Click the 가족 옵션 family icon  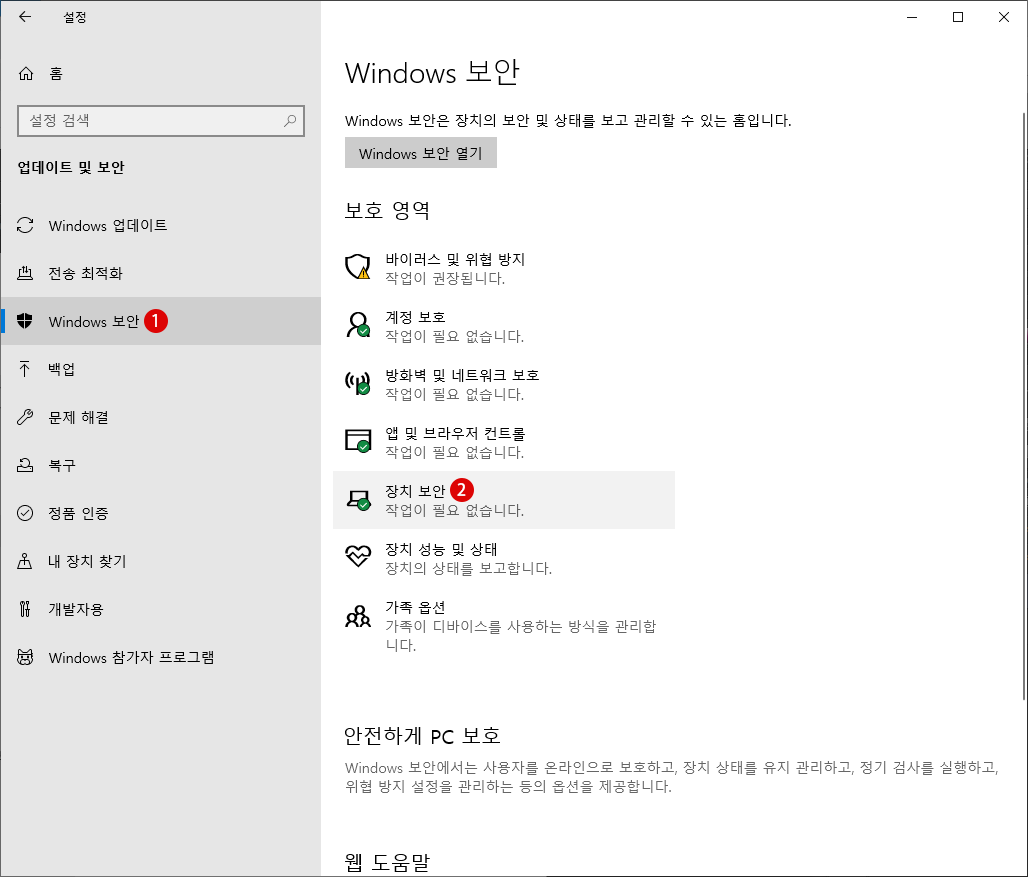click(358, 616)
